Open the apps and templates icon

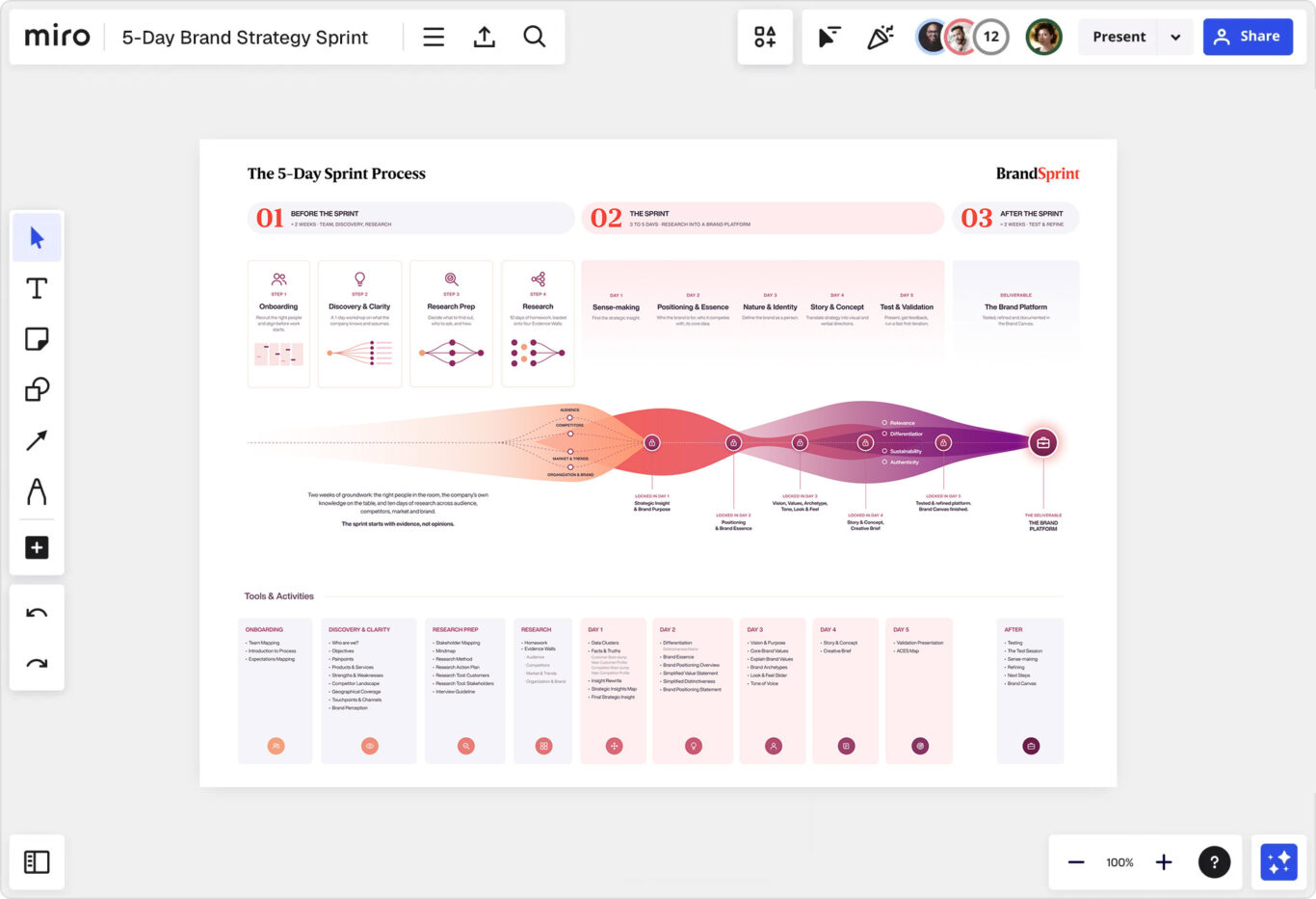(x=765, y=37)
